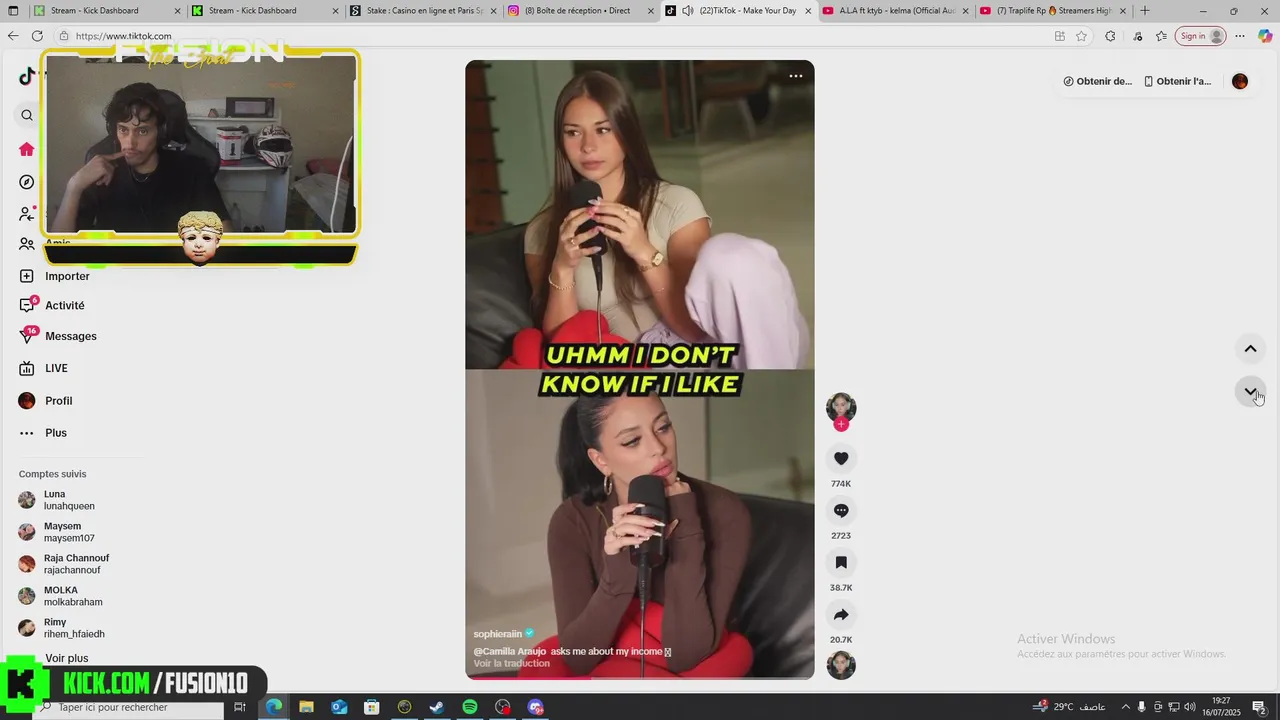Click Obtenir l'a... app button
This screenshot has height=720, width=1280.
[x=1177, y=81]
